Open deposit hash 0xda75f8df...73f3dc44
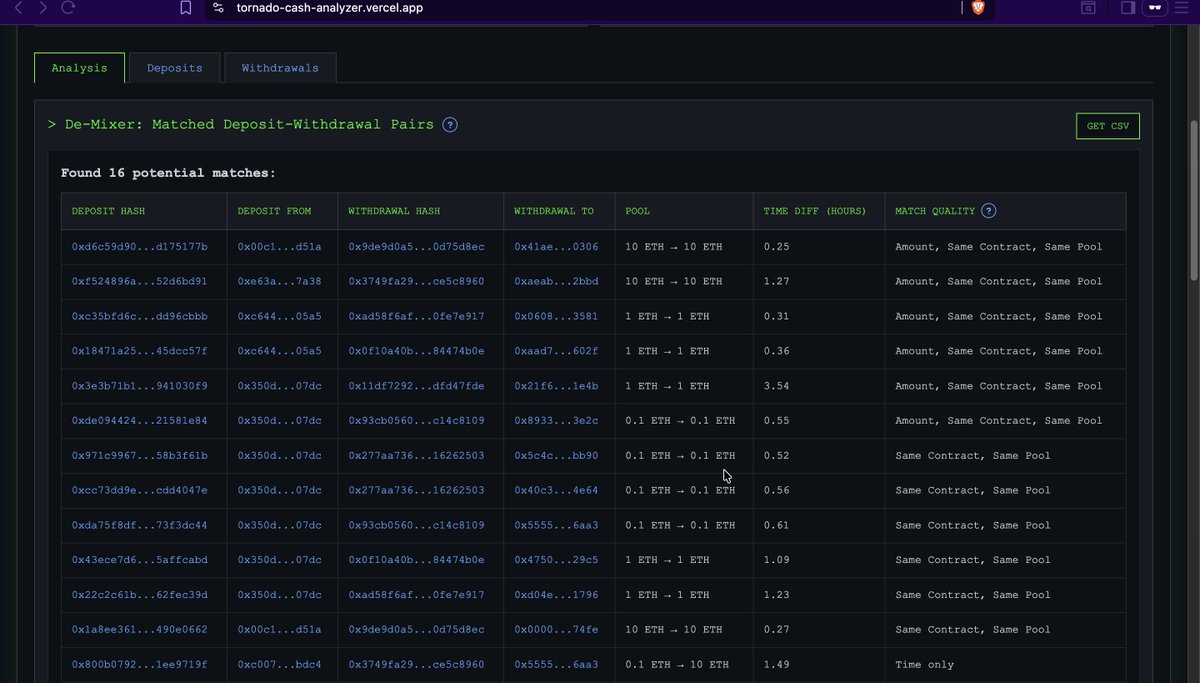1200x683 pixels. coord(140,525)
